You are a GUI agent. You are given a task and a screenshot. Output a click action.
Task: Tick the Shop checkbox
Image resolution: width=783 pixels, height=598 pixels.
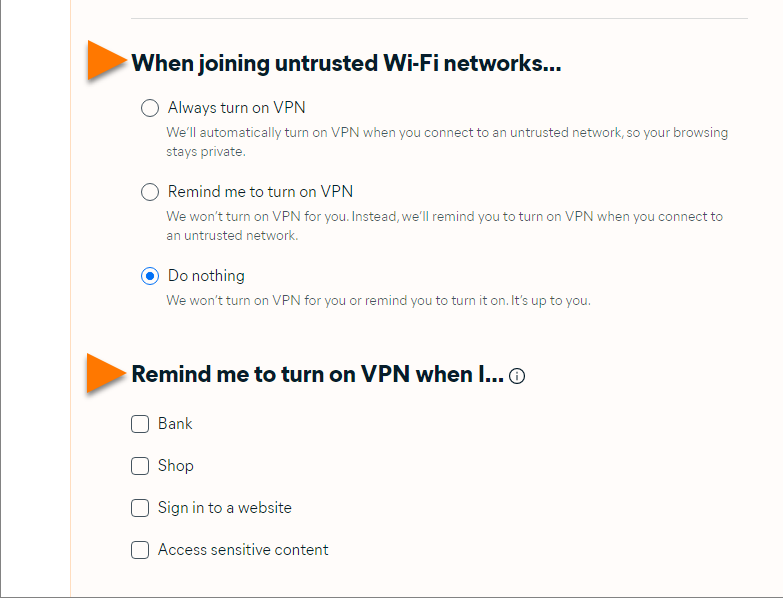tap(140, 466)
